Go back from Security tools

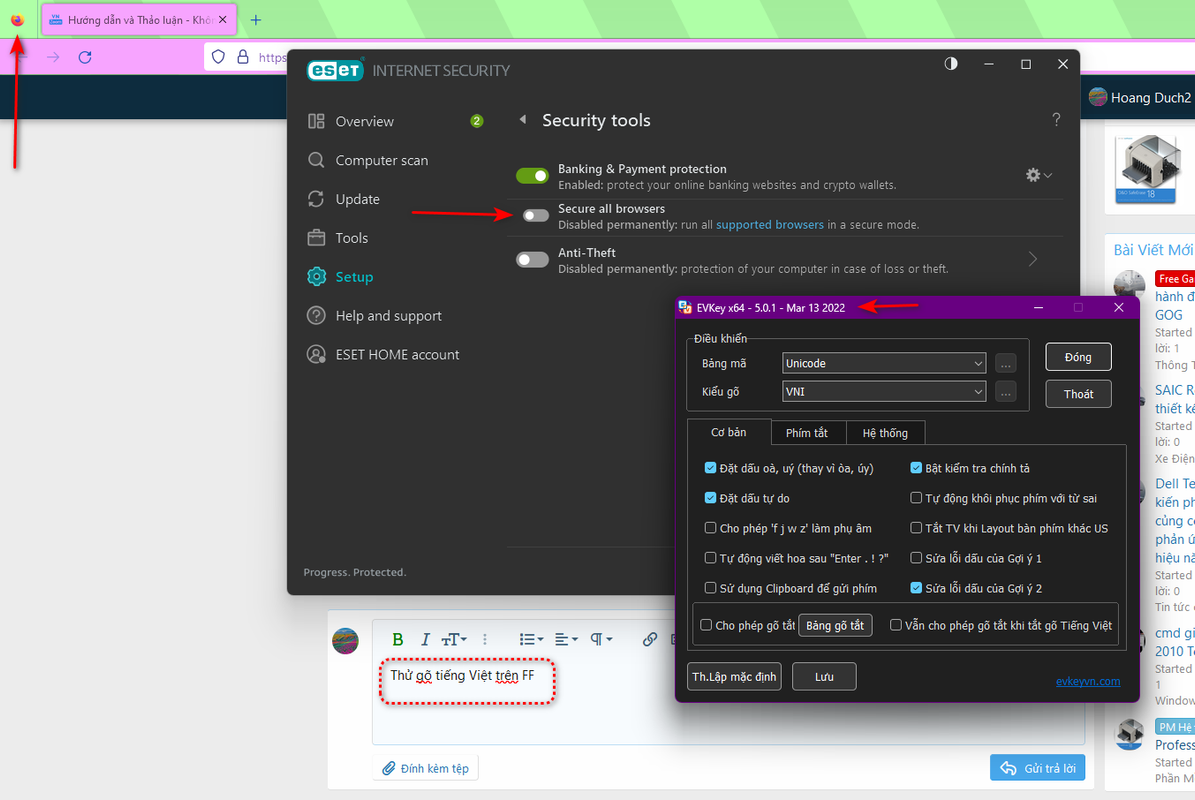[523, 120]
